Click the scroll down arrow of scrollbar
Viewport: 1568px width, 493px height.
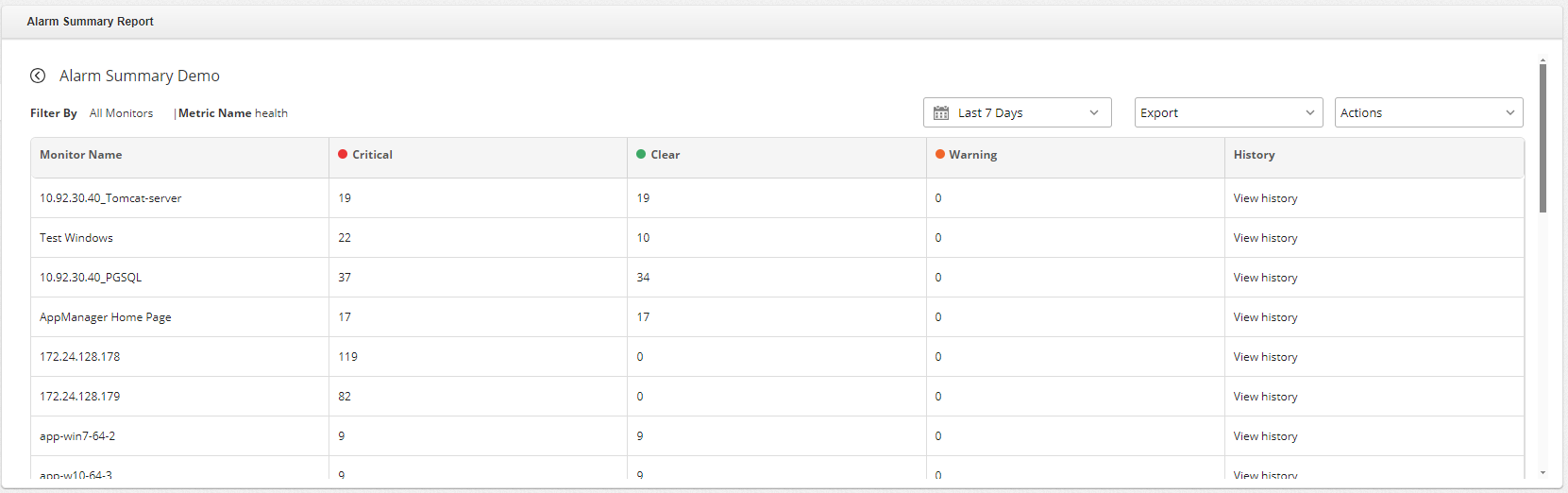[x=1543, y=472]
